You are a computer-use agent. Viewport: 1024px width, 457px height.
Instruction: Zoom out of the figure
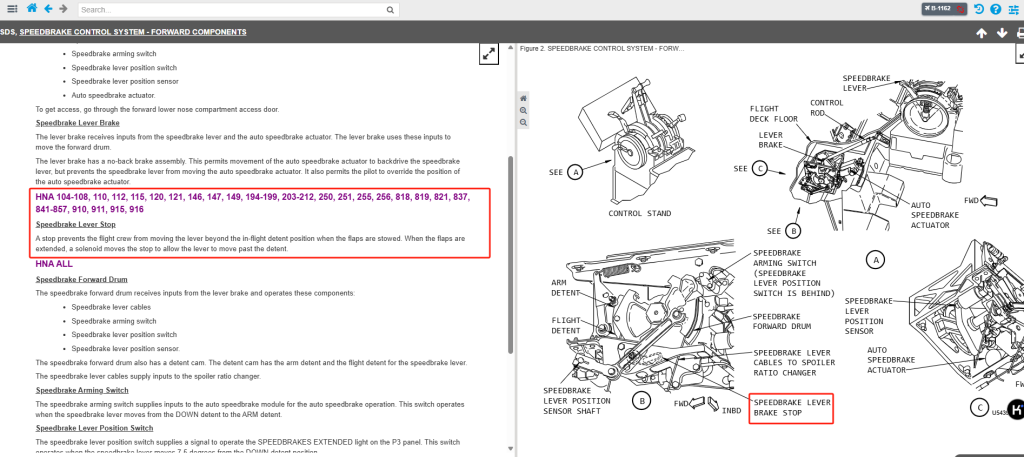(523, 122)
